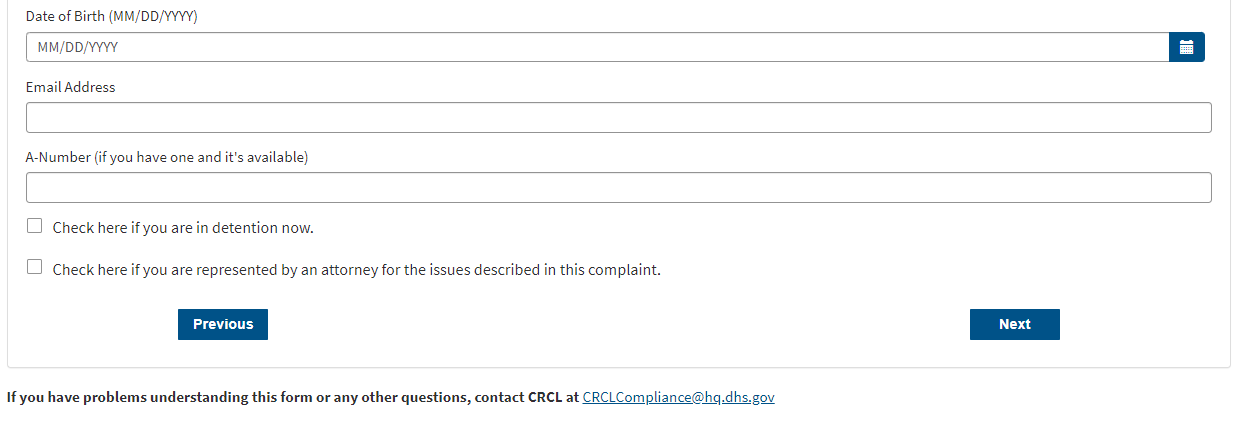This screenshot has width=1241, height=436.
Task: Tick the represented by an attorney checkbox
Action: [35, 267]
